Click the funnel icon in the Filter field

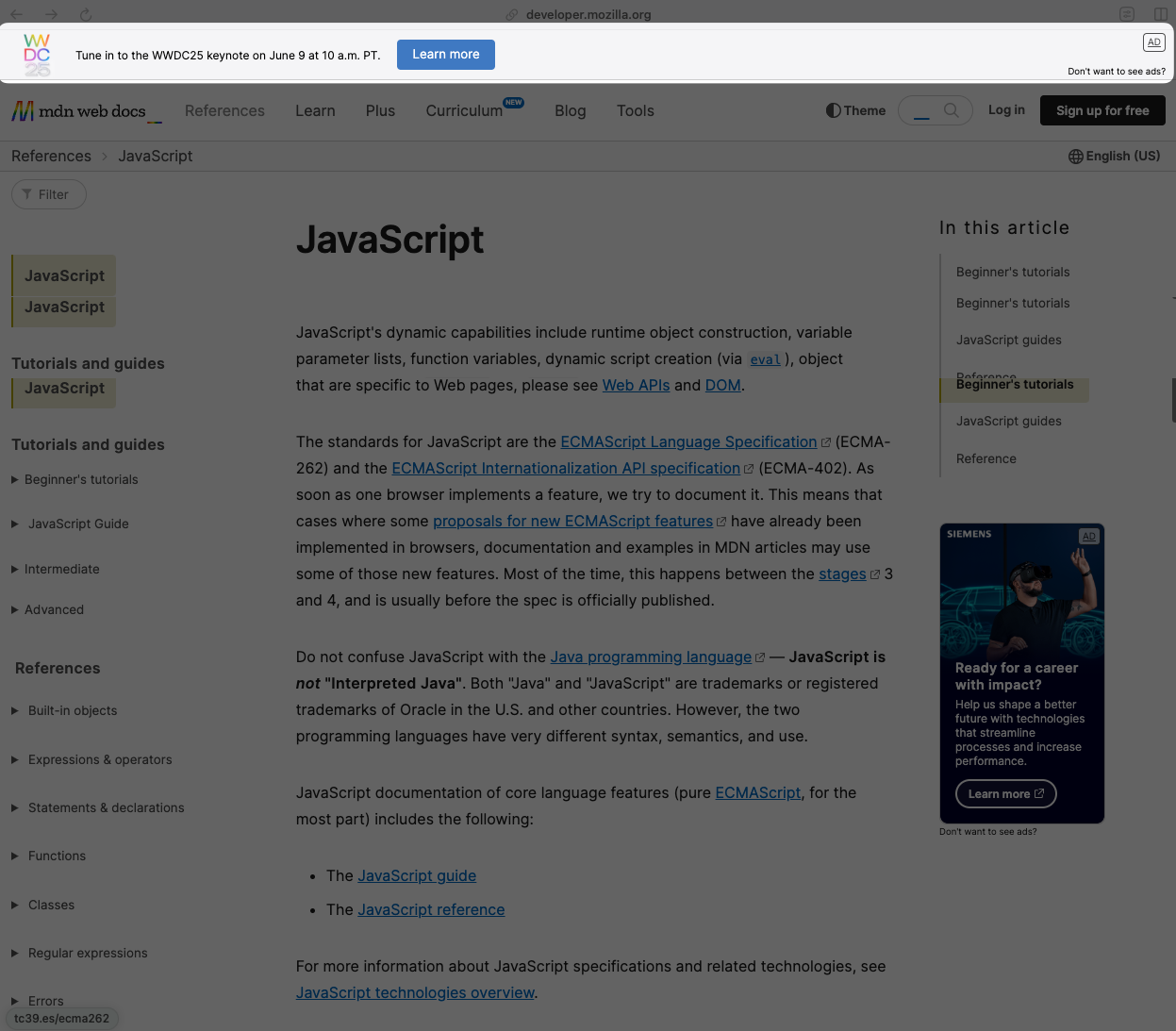pyautogui.click(x=26, y=194)
